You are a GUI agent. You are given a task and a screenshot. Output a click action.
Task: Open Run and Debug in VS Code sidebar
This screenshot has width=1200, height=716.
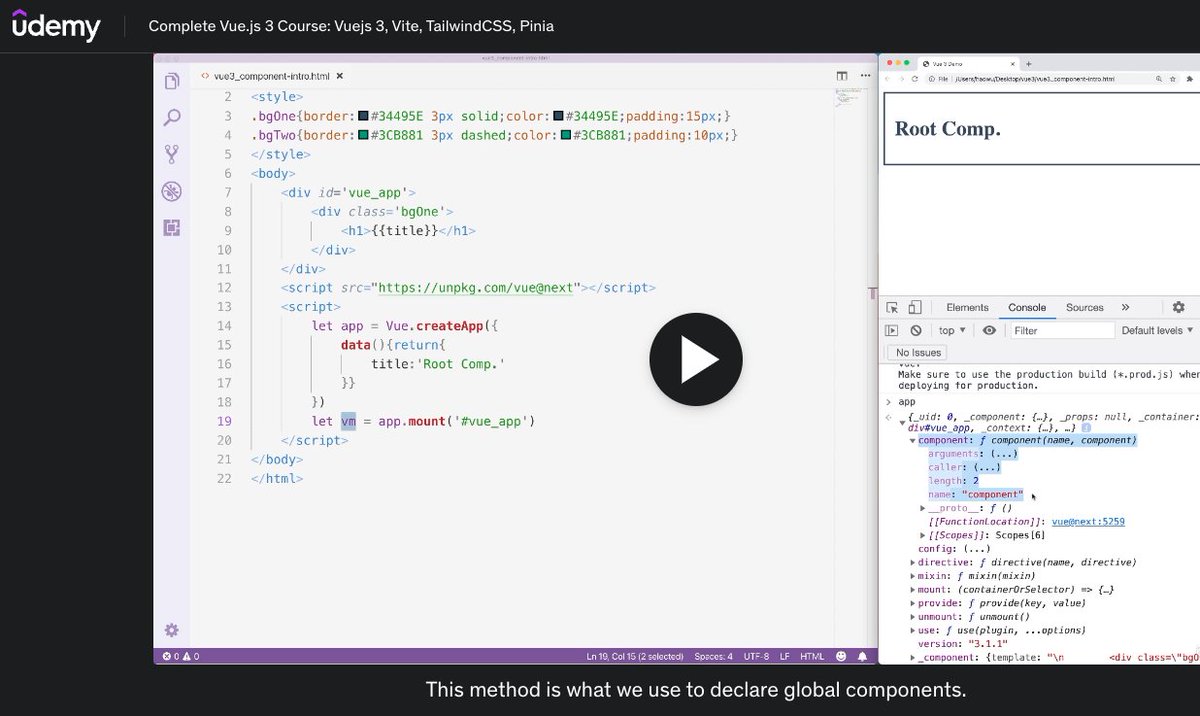pos(171,191)
